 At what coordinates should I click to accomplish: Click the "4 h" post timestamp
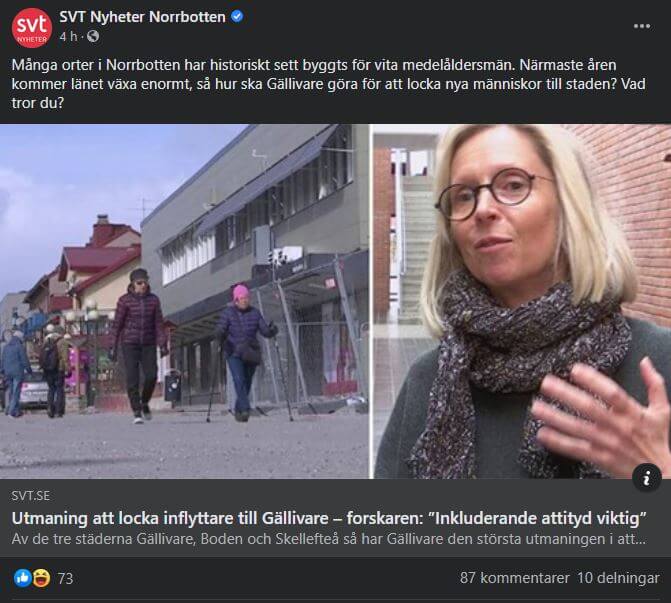(68, 37)
